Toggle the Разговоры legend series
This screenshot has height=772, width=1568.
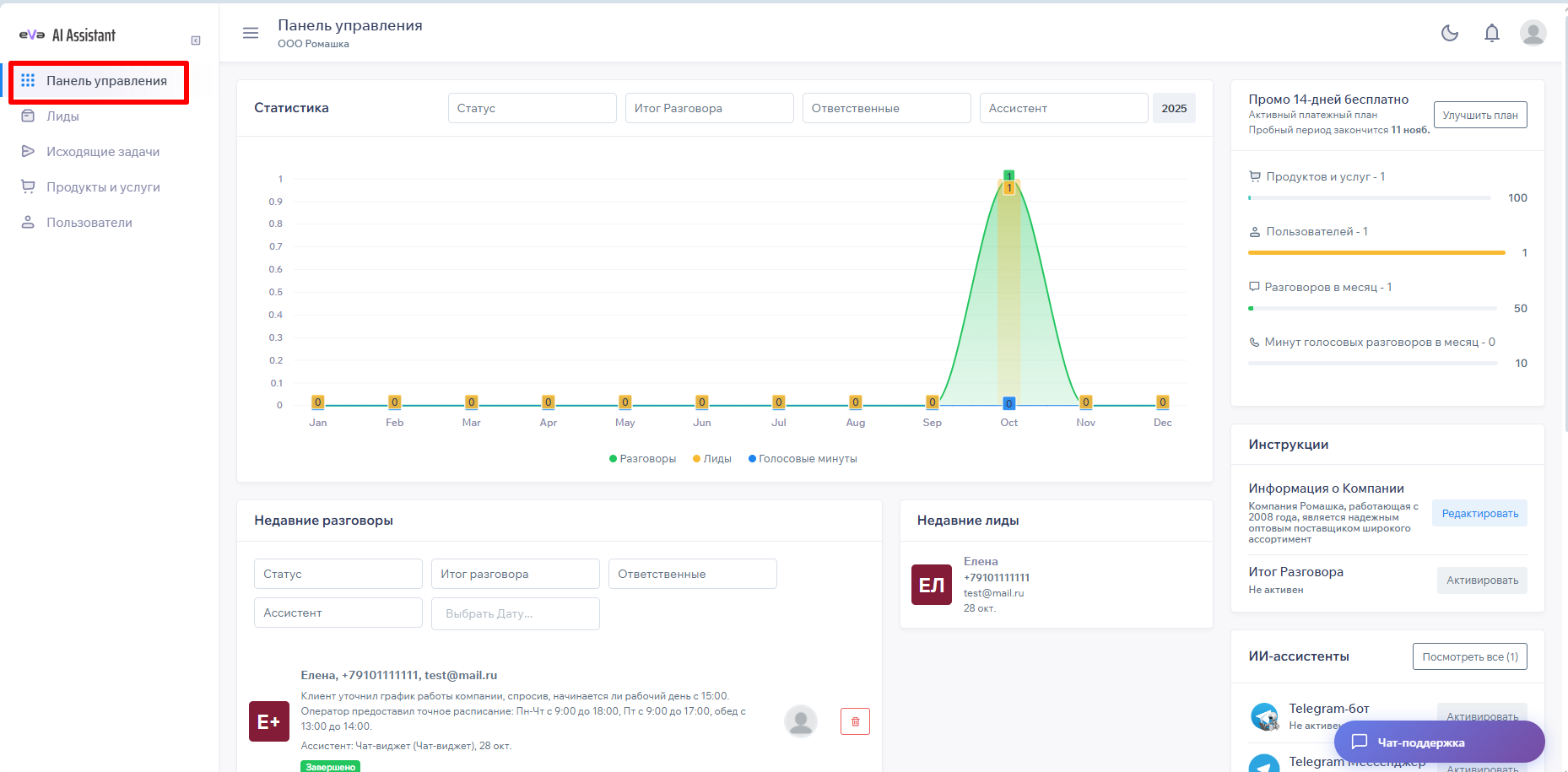click(642, 459)
